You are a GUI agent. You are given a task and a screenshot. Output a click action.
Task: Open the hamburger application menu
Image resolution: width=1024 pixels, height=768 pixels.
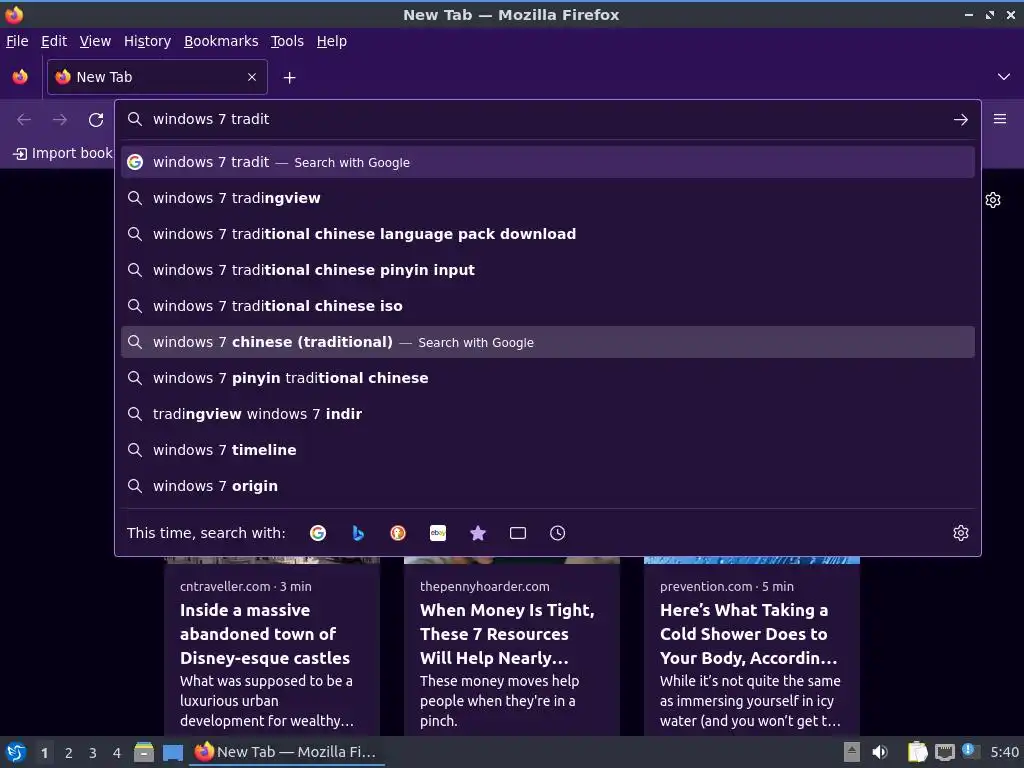pyautogui.click(x=1000, y=119)
